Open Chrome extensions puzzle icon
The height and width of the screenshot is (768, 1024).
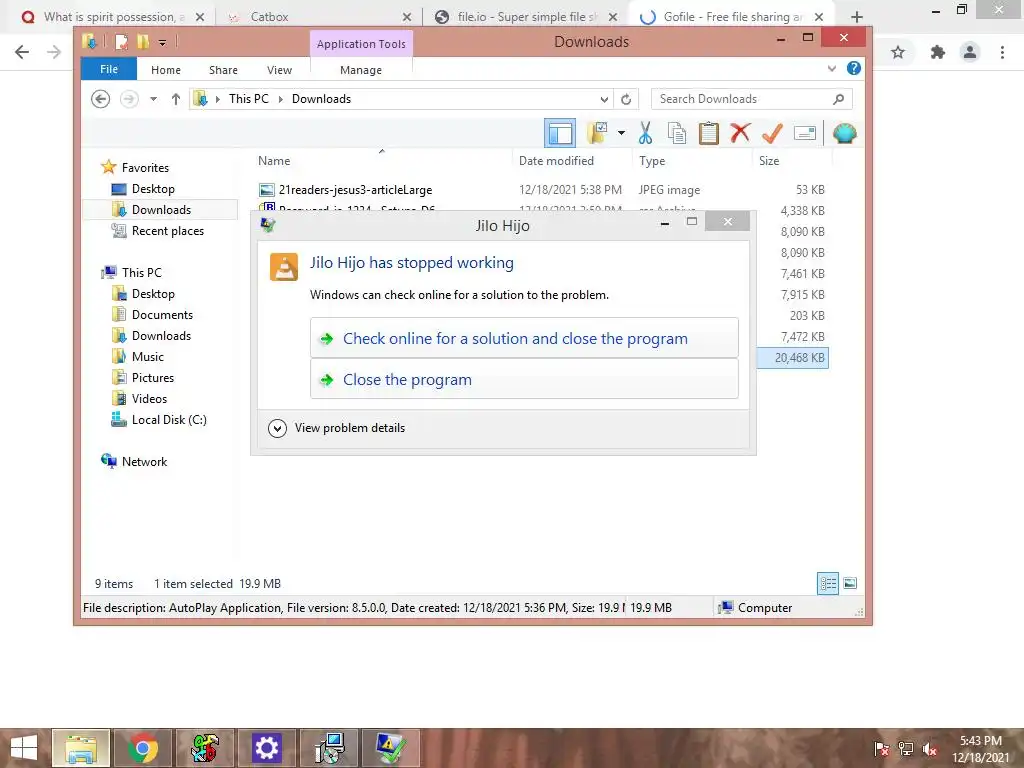[x=938, y=52]
